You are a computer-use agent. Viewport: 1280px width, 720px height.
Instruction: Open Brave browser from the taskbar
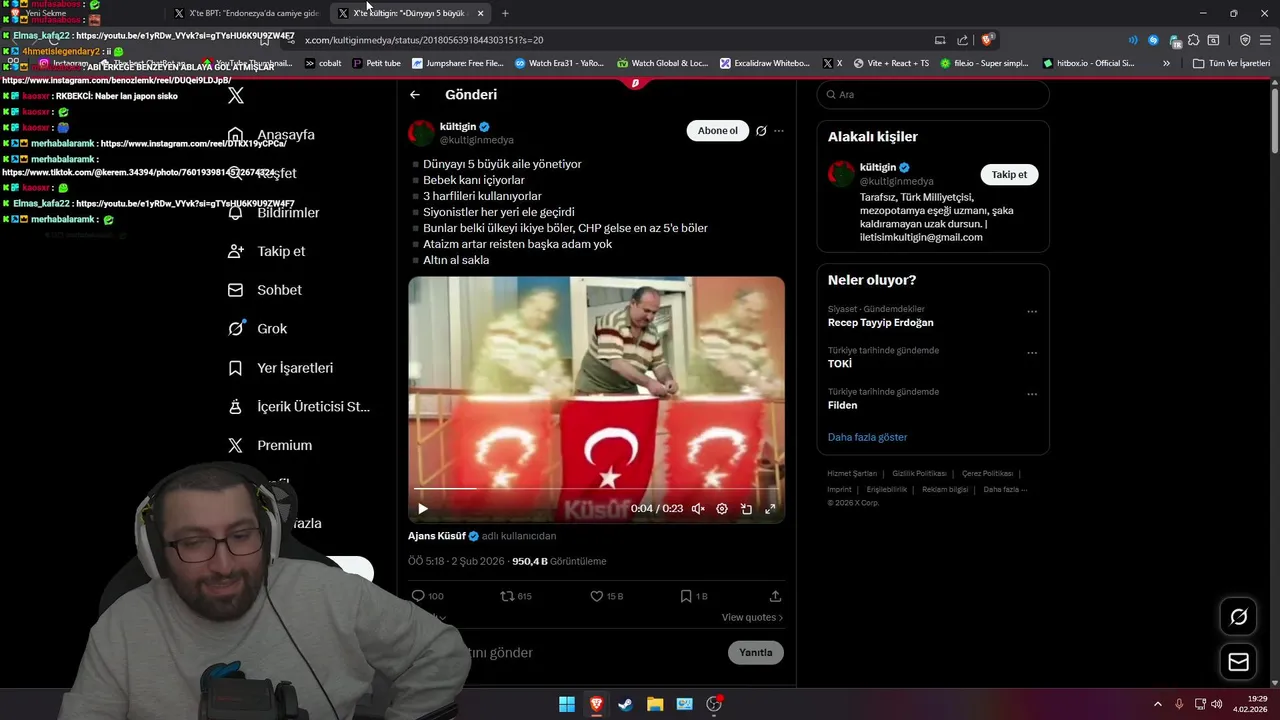point(596,704)
